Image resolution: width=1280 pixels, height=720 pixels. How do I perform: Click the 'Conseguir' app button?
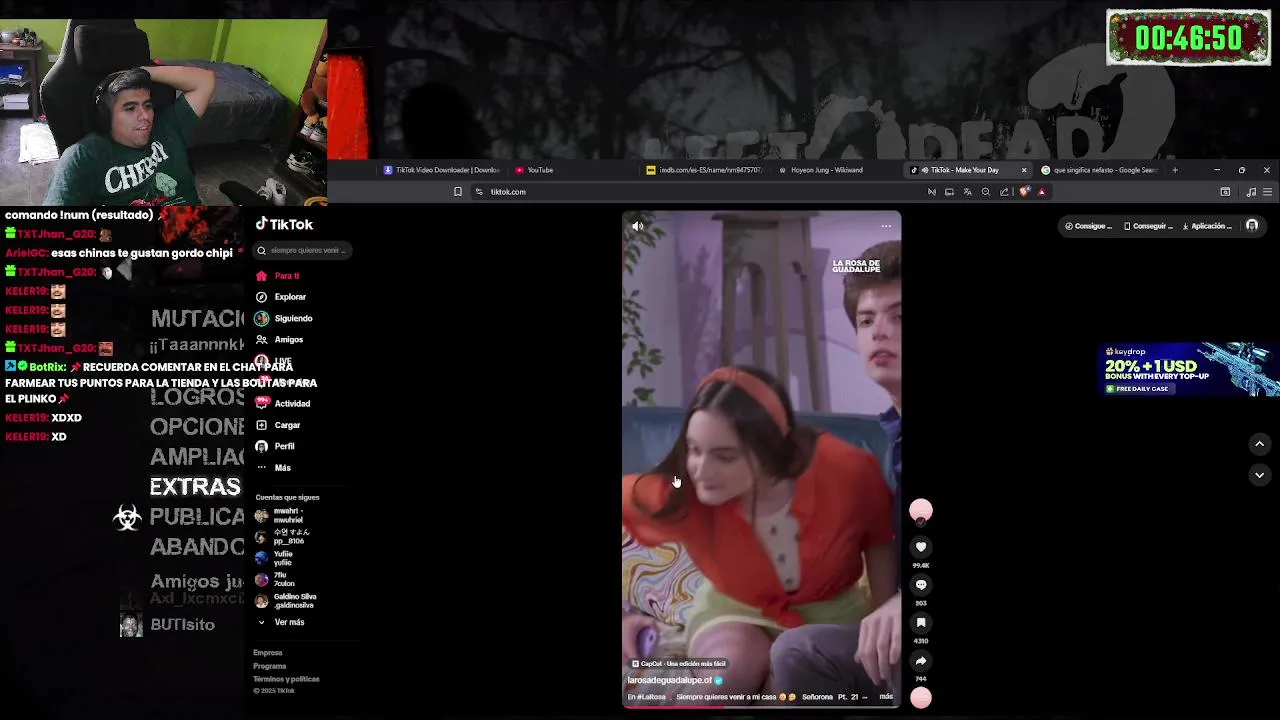pyautogui.click(x=1148, y=226)
